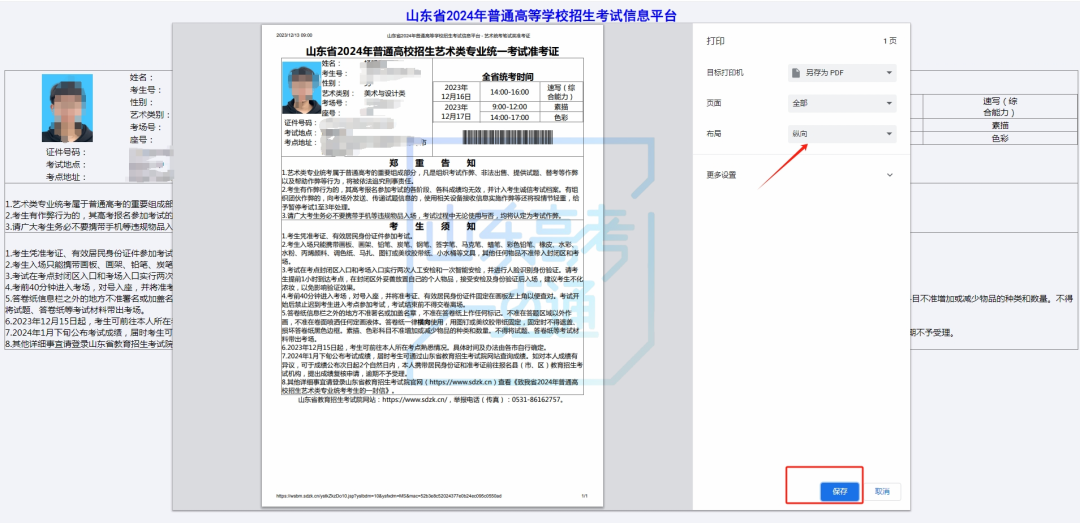Click the 更多设置 label text
Screen dimensions: 1080x523
click(721, 175)
